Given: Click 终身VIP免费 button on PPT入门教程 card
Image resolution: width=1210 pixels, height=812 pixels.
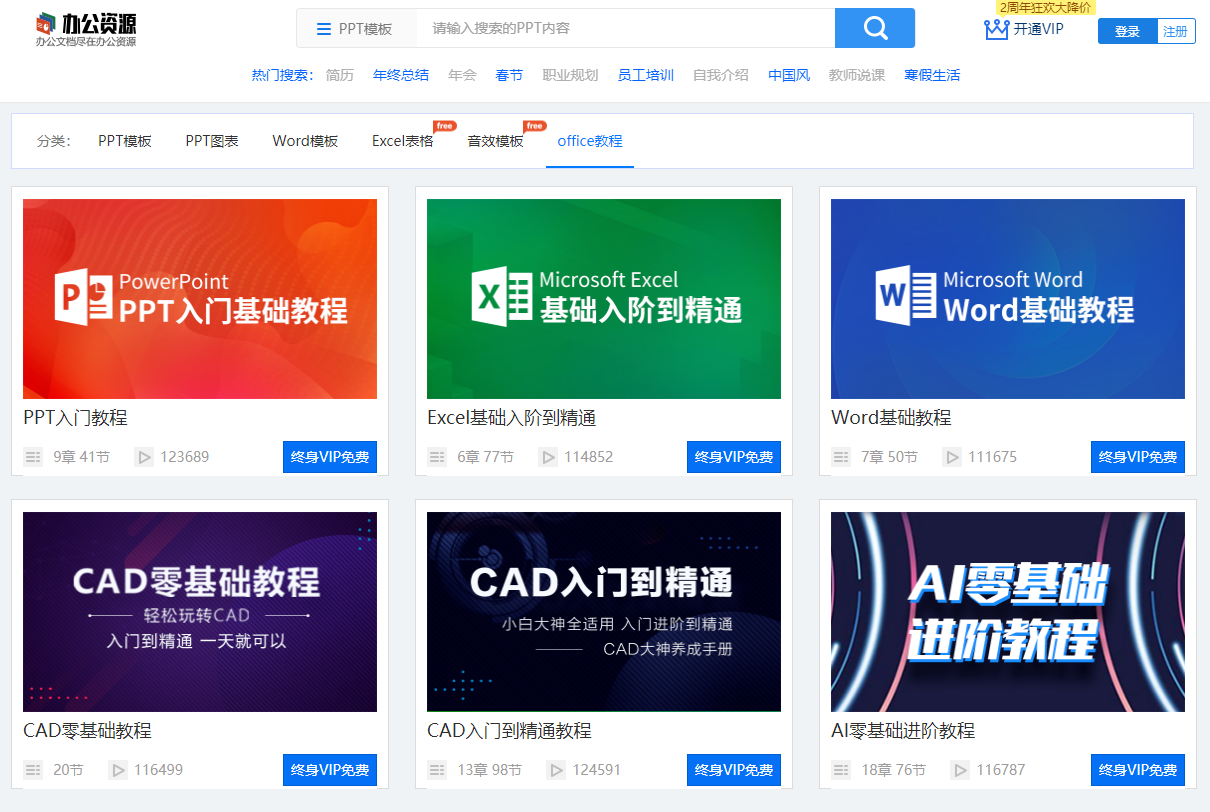Looking at the screenshot, I should click(330, 457).
